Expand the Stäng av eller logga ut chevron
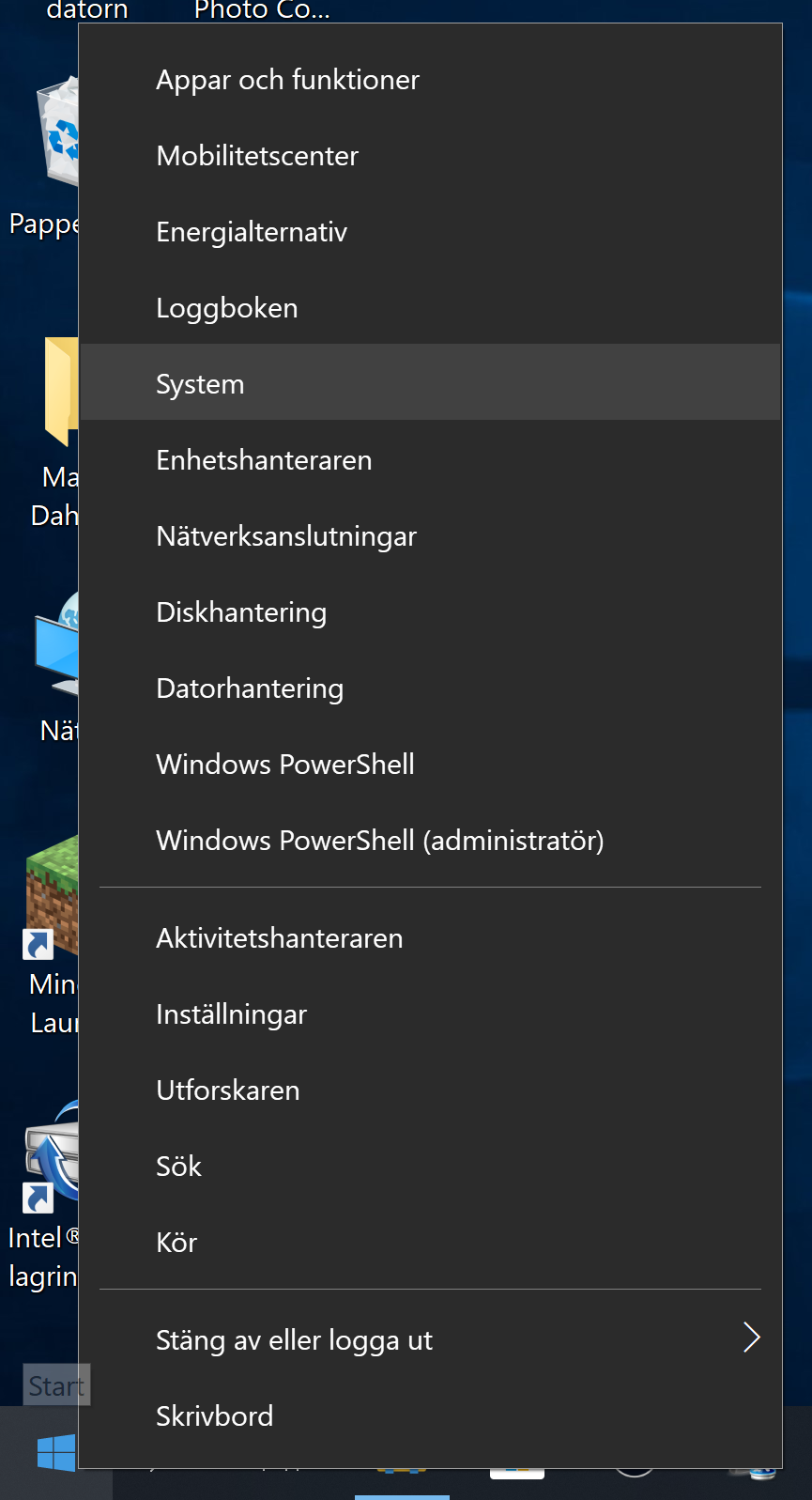Viewport: 812px width, 1500px height. [751, 1338]
